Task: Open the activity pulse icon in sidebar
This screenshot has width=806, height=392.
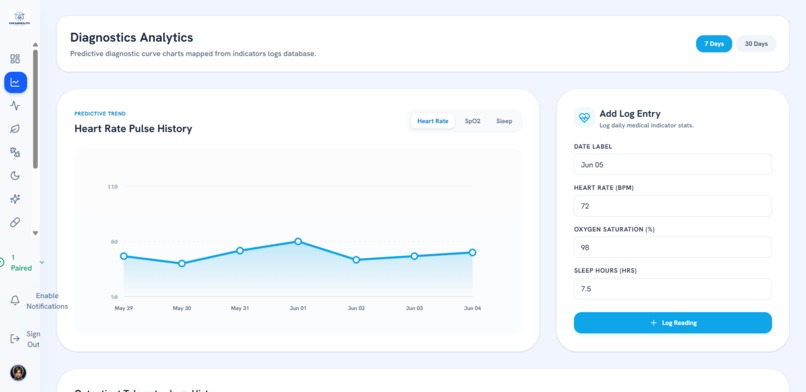Action: click(x=15, y=106)
